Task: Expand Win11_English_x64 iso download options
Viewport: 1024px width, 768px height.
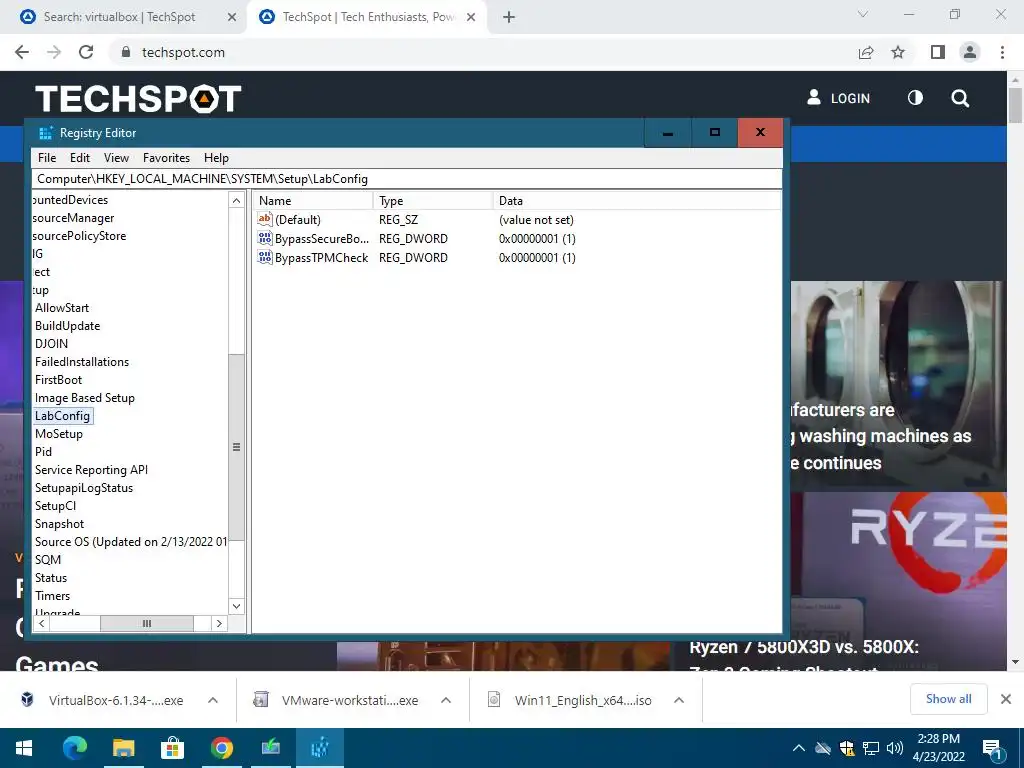Action: point(679,700)
